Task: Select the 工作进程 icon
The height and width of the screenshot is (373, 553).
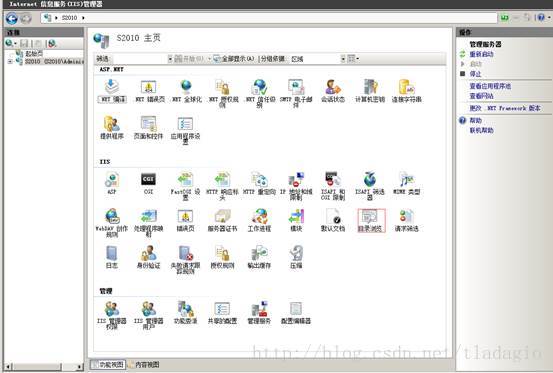Action: (259, 220)
